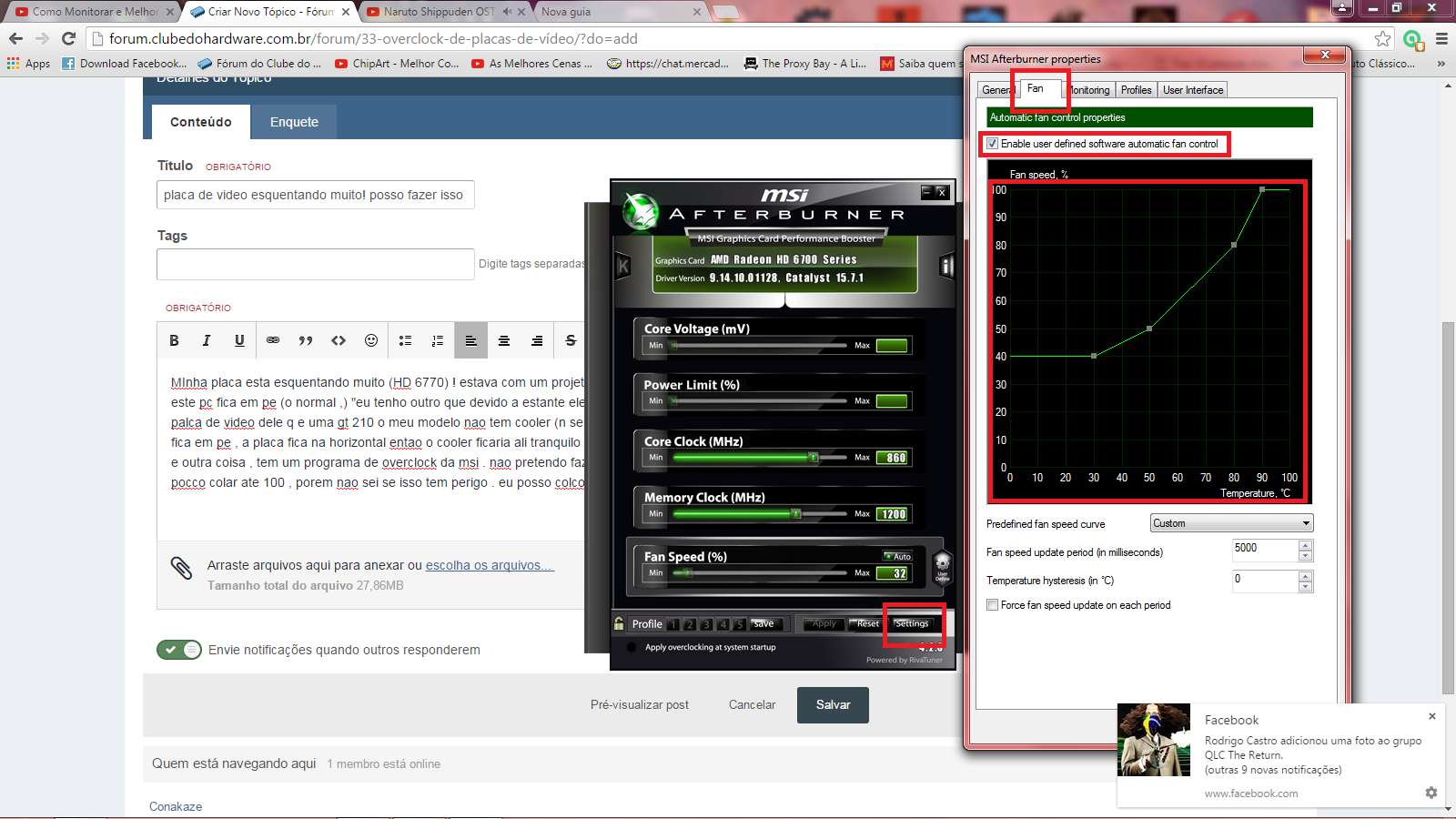Close the Facebook notification popup

[1431, 716]
